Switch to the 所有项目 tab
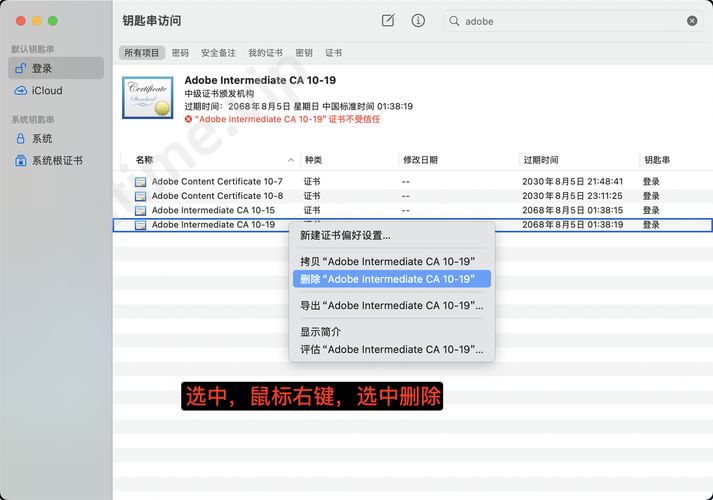This screenshot has width=713, height=500. click(141, 53)
